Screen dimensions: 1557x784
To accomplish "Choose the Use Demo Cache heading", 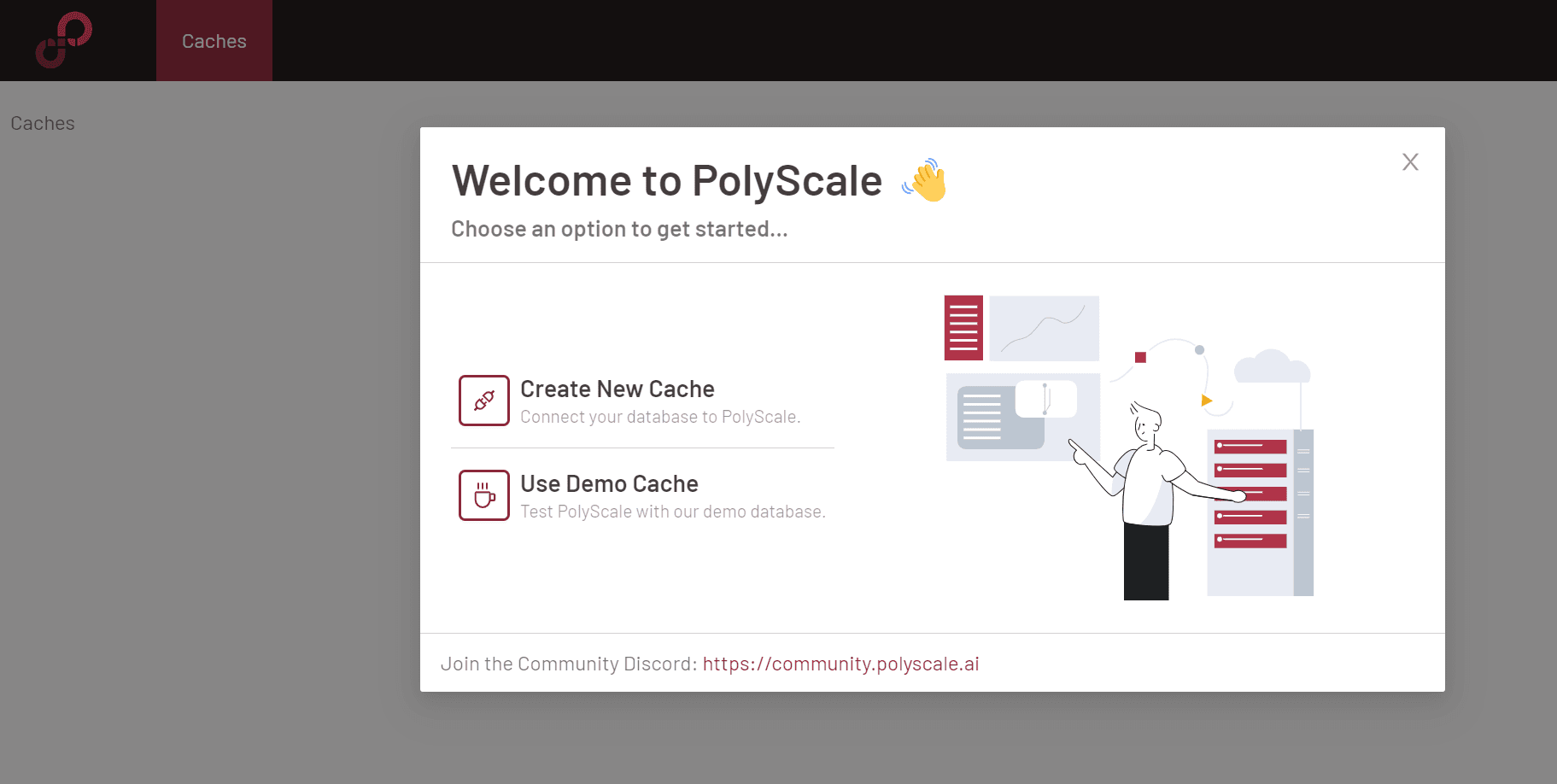I will (x=609, y=484).
